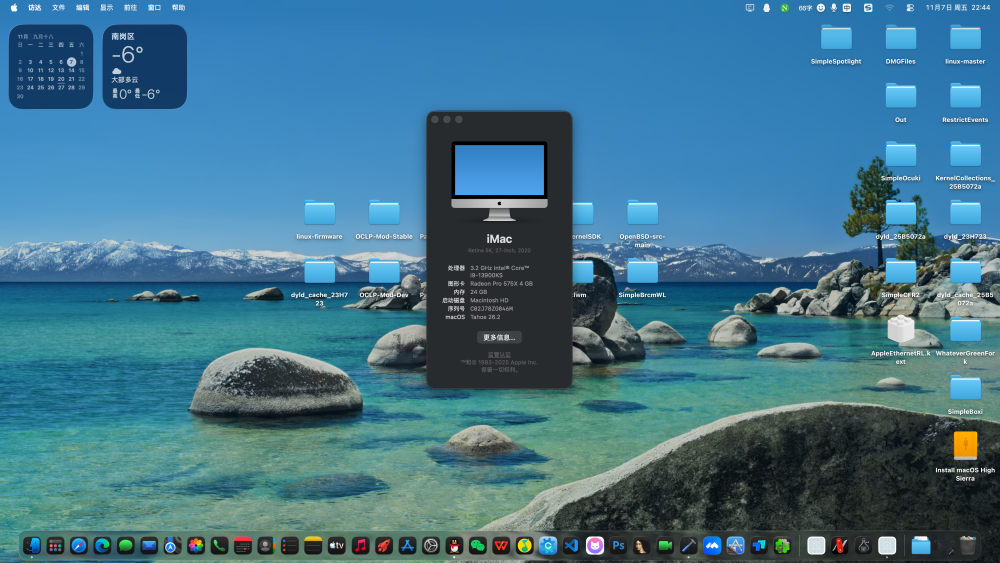Open Launchpad in the Dock
Viewport: 1000px width, 563px height.
click(55, 546)
